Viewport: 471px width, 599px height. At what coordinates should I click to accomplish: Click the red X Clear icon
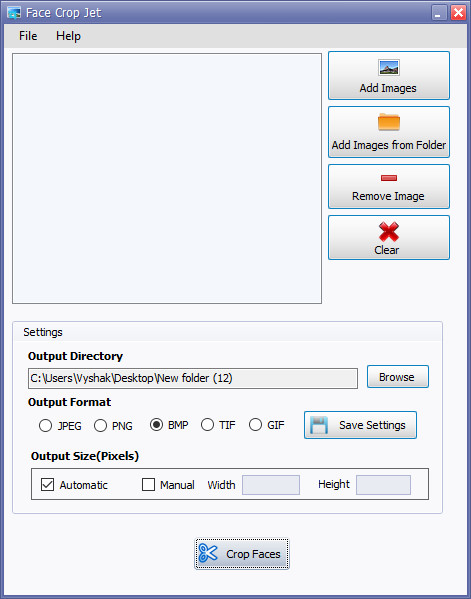pos(389,231)
